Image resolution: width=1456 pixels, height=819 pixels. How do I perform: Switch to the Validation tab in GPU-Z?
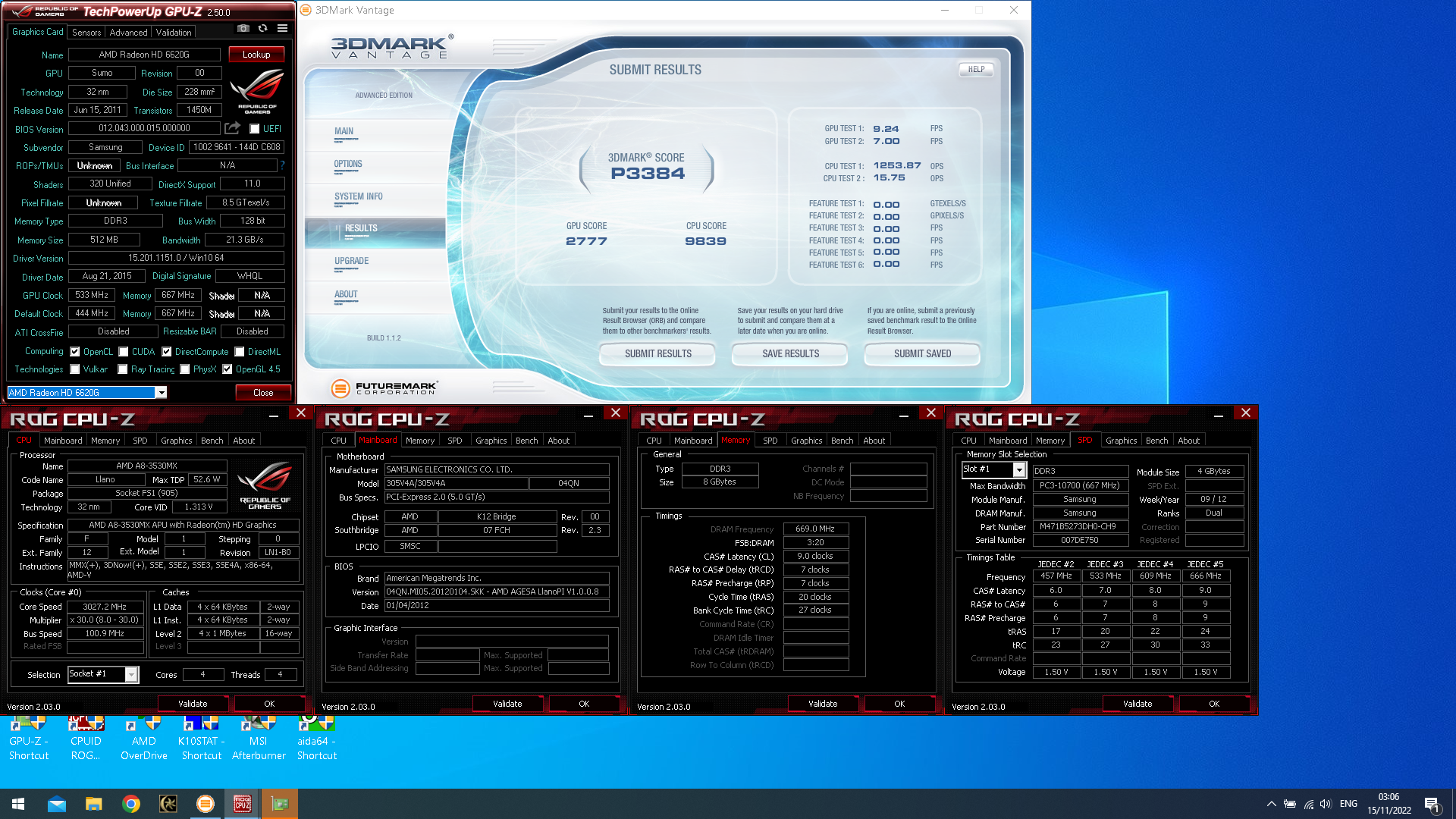(x=174, y=33)
